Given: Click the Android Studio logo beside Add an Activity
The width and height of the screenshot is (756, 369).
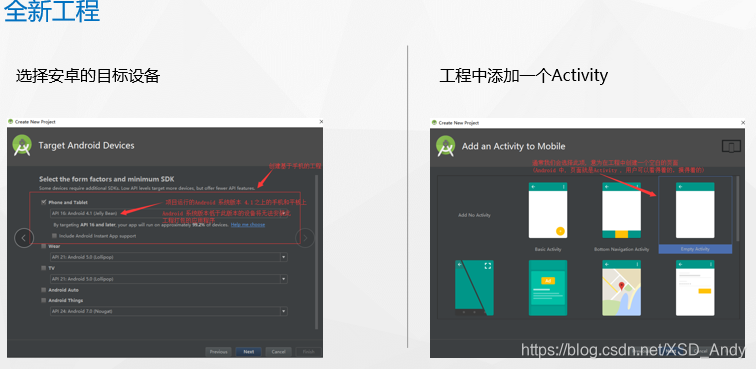Looking at the screenshot, I should (446, 146).
